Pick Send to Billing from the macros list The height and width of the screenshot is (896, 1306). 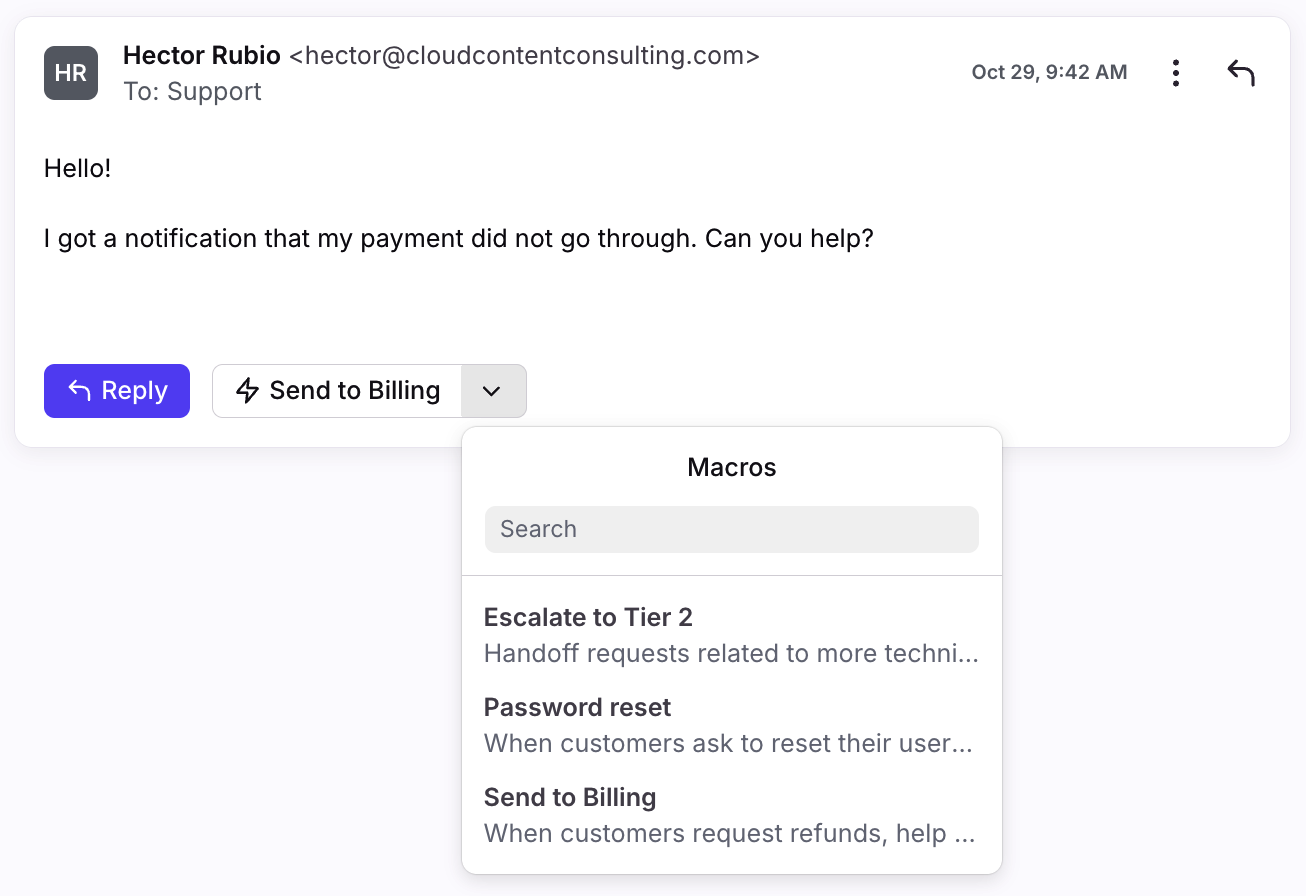(x=570, y=797)
